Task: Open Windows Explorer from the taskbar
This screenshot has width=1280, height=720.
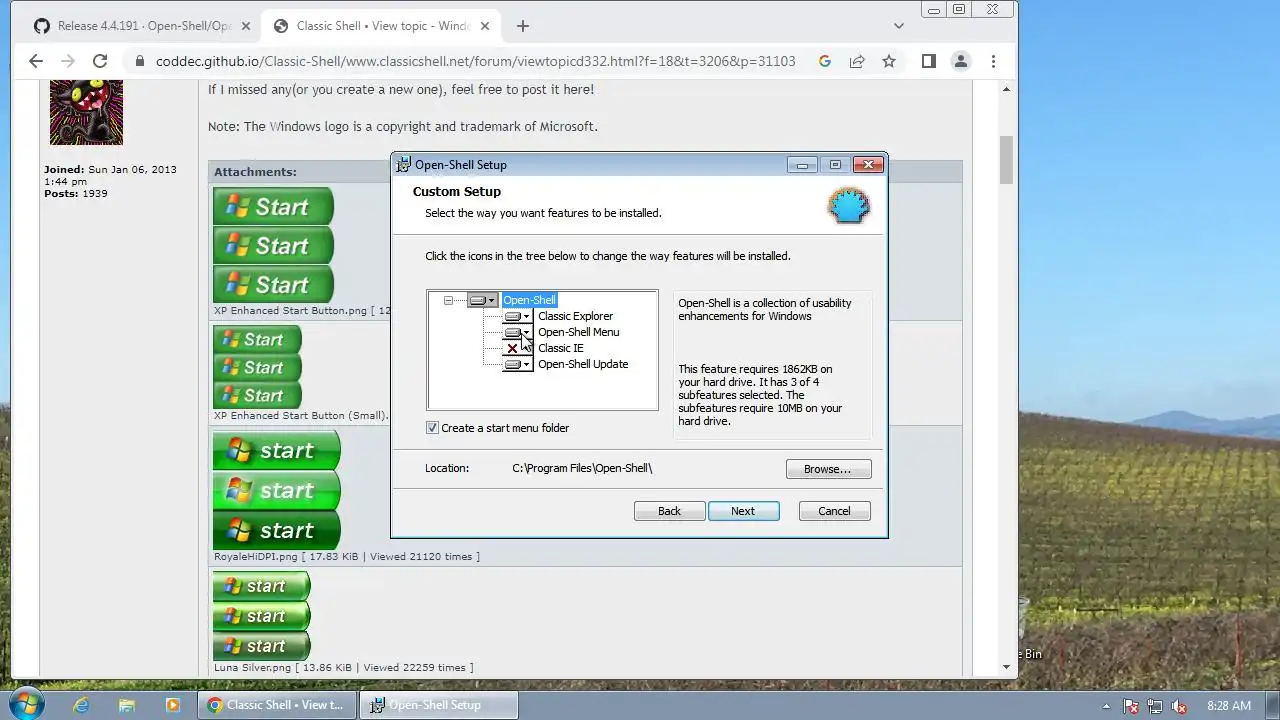Action: pos(127,705)
